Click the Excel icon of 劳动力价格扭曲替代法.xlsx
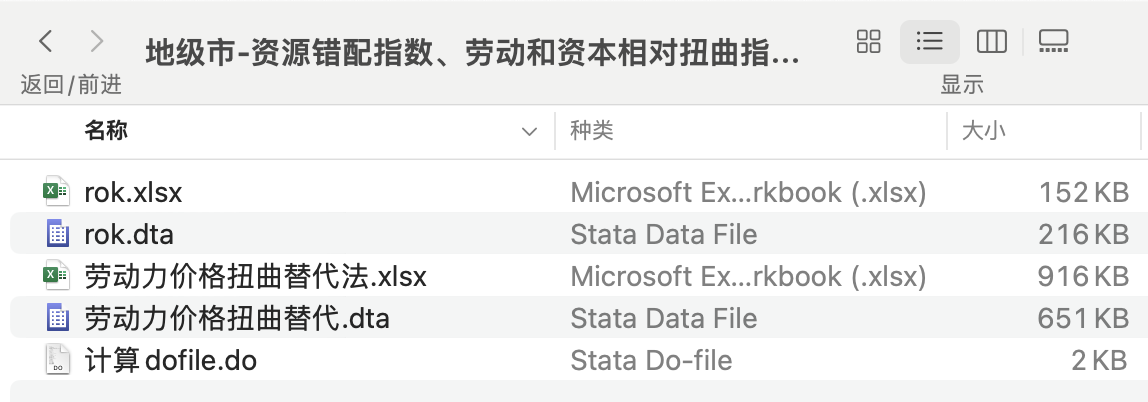This screenshot has width=1148, height=402. [56, 276]
